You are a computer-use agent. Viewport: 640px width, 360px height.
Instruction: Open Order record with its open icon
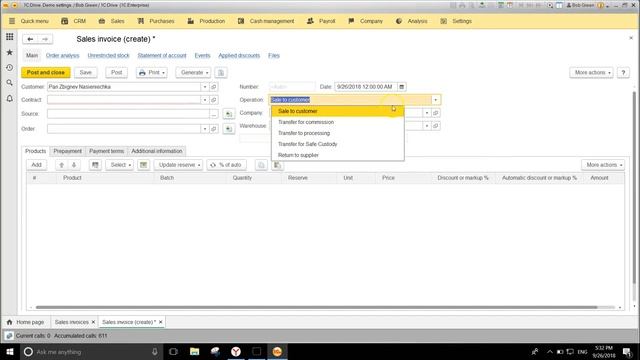(213, 129)
